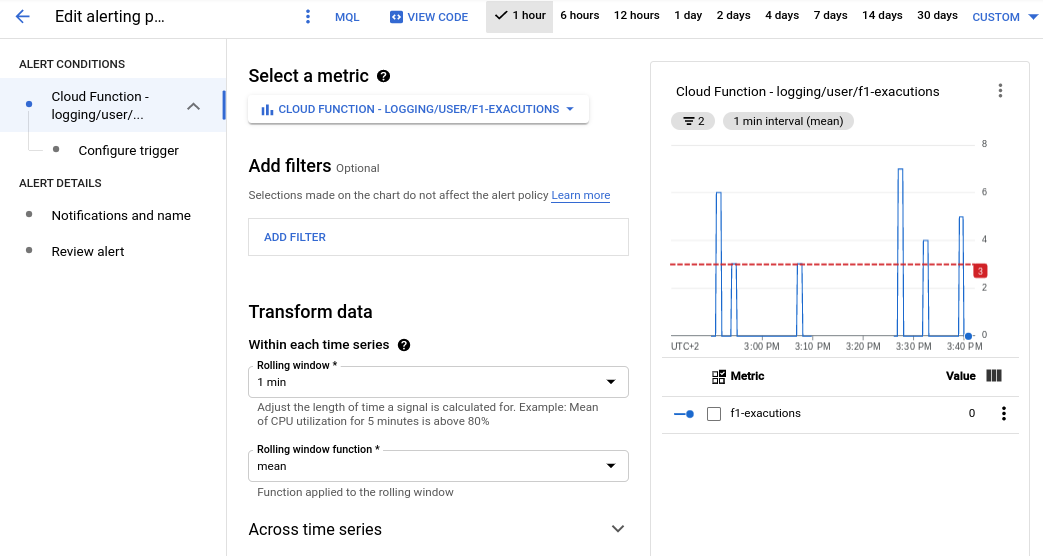The image size is (1043, 556).
Task: Select the 12 hours time range
Action: coord(637,15)
